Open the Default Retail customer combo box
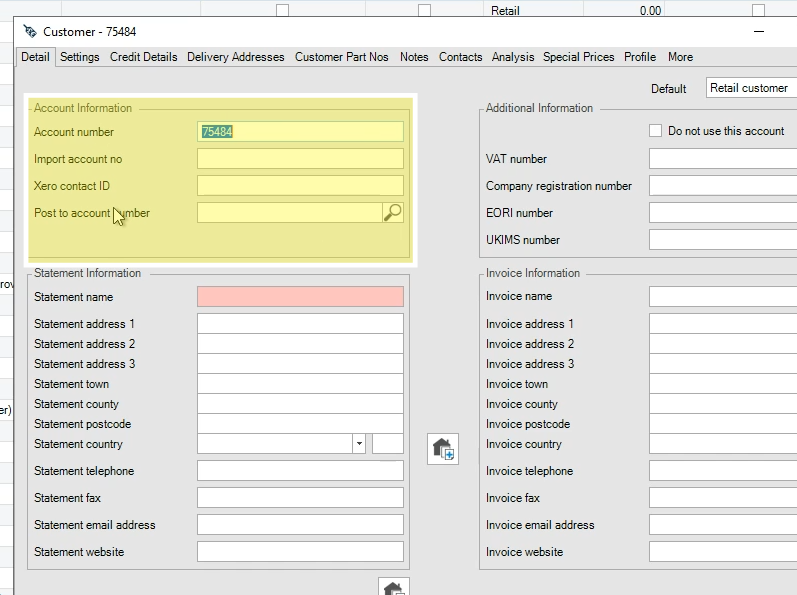 tap(751, 88)
